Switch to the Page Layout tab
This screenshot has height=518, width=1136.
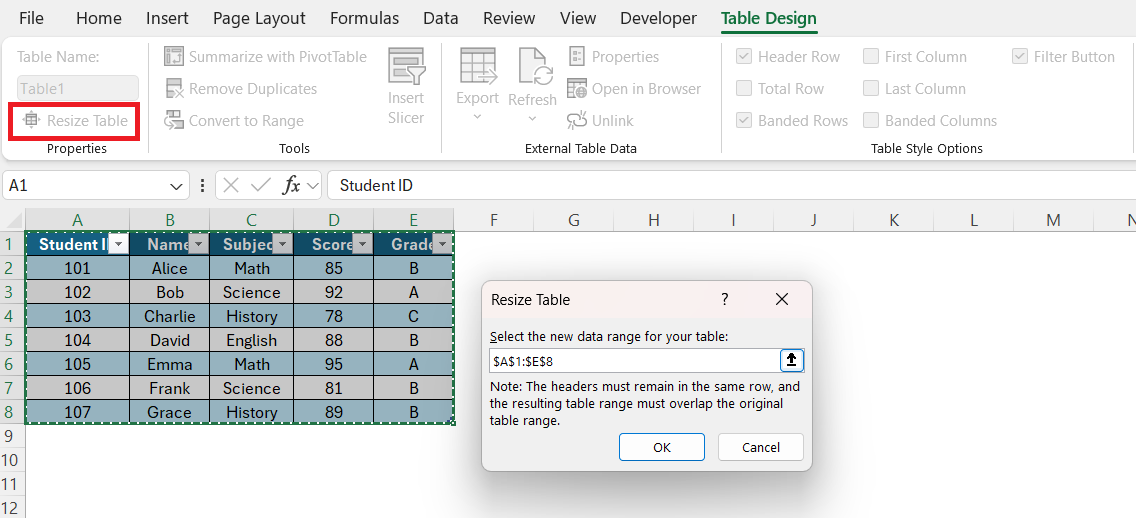[x=259, y=19]
